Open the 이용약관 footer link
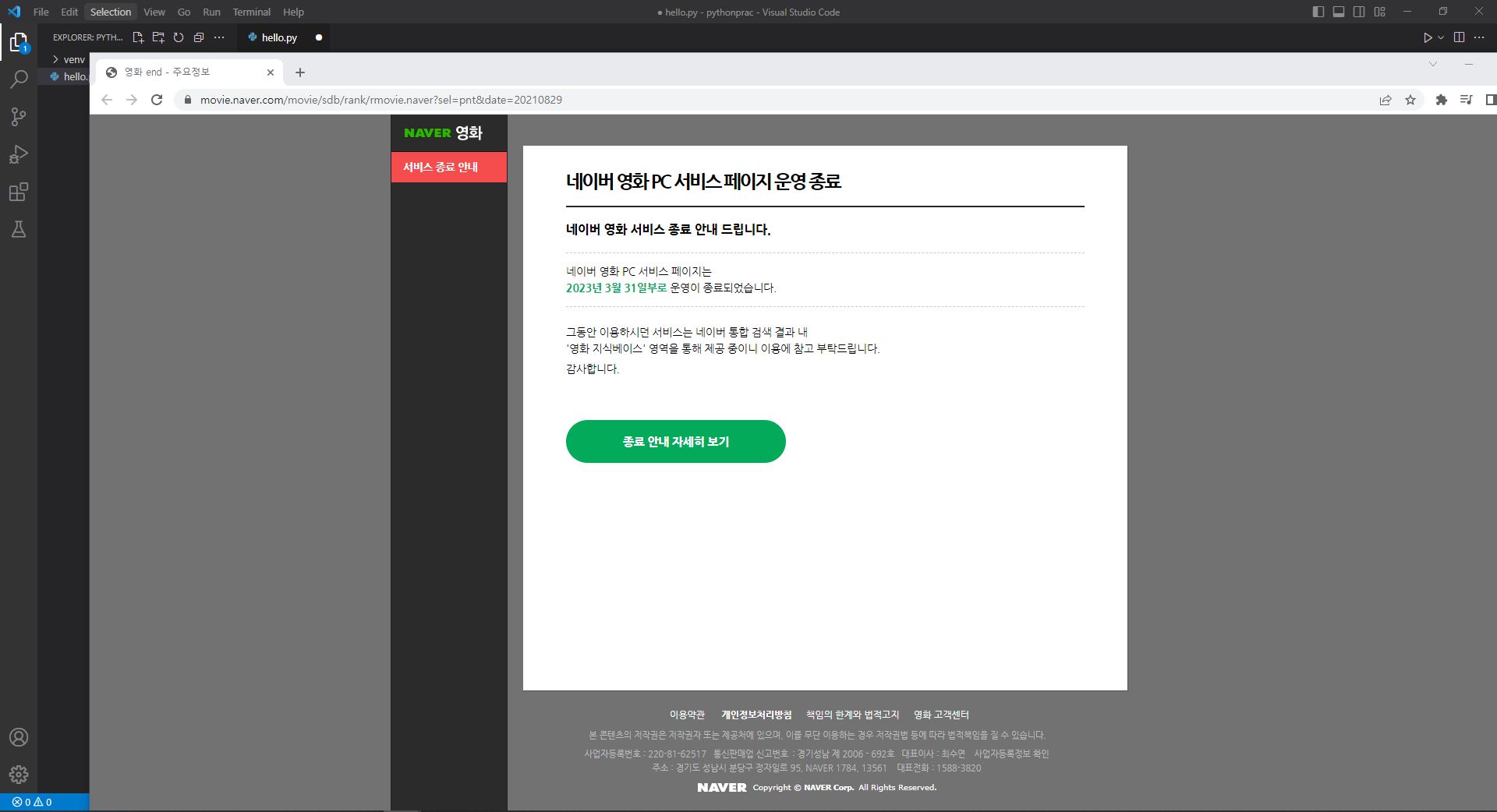Screen dimensions: 1497x812 coord(687,715)
